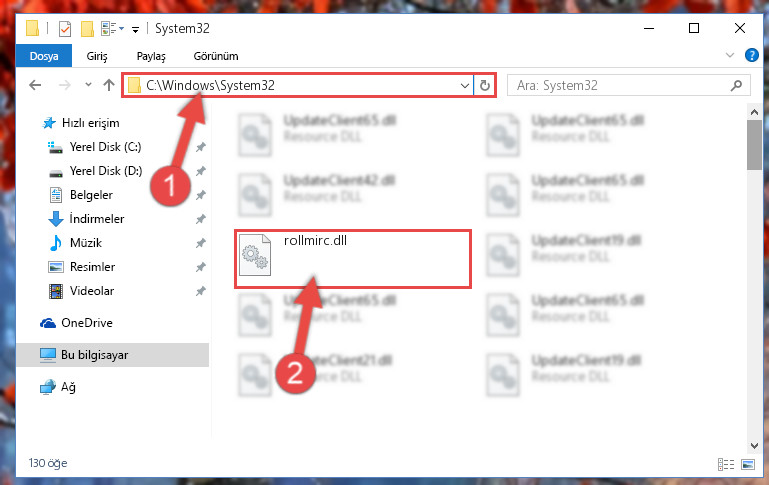Toggle the pin beside Müzik
769x485 pixels.
pos(201,243)
